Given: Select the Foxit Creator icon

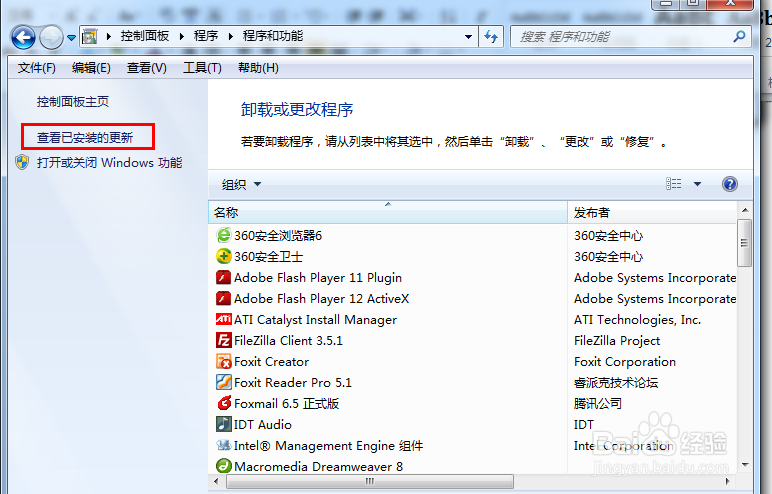Looking at the screenshot, I should pyautogui.click(x=224, y=362).
